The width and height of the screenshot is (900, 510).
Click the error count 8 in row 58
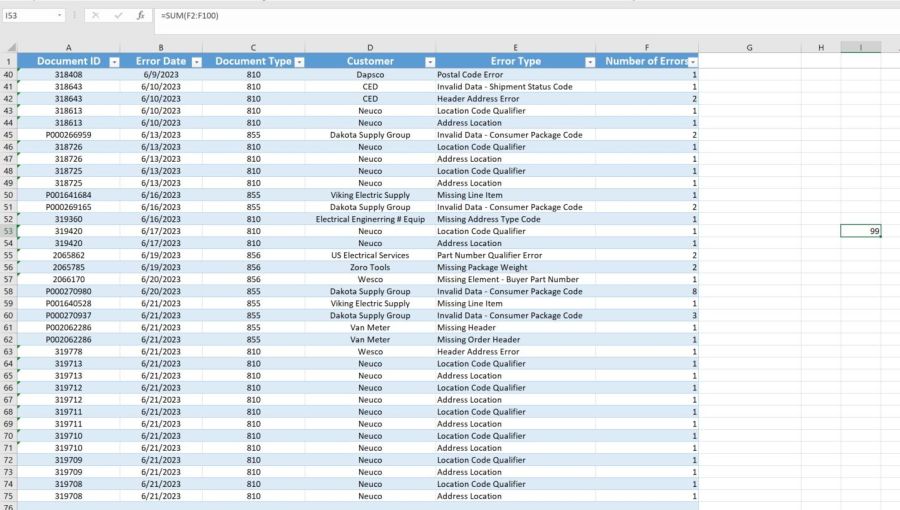point(647,291)
